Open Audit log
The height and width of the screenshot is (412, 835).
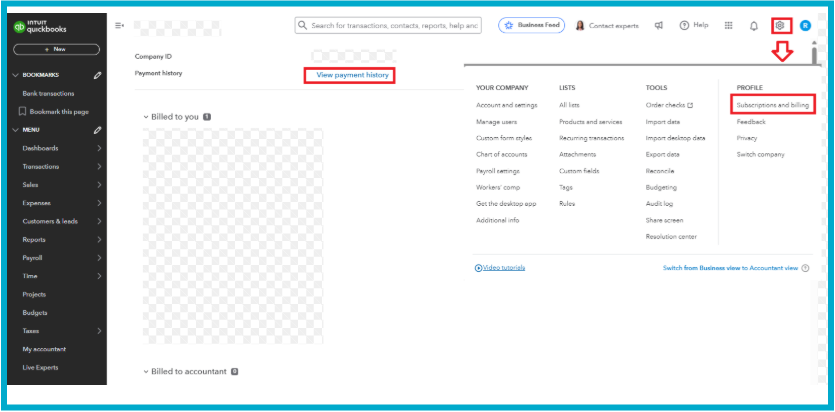[659, 204]
